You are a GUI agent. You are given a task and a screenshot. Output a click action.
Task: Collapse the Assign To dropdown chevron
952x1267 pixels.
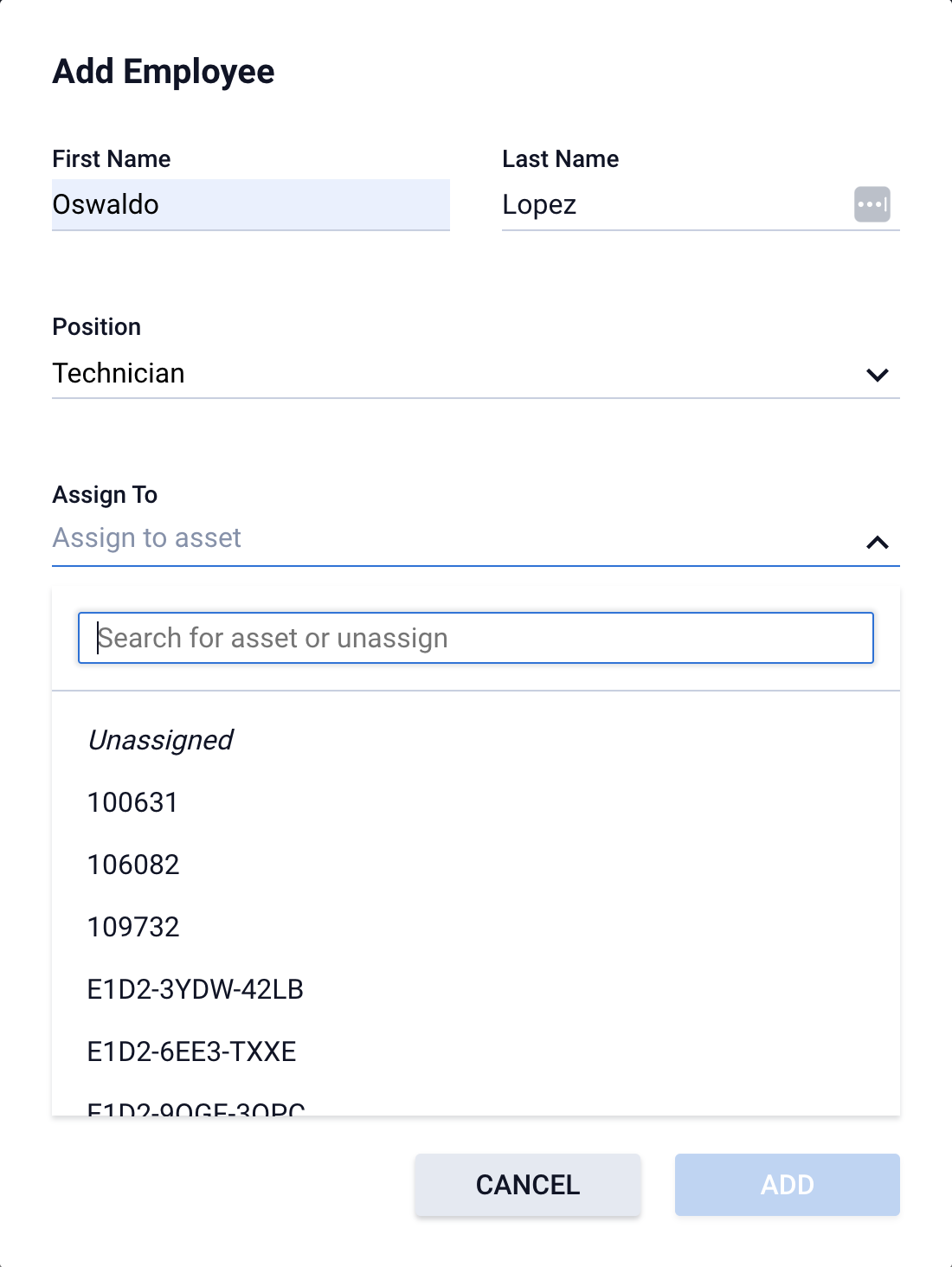pyautogui.click(x=878, y=543)
